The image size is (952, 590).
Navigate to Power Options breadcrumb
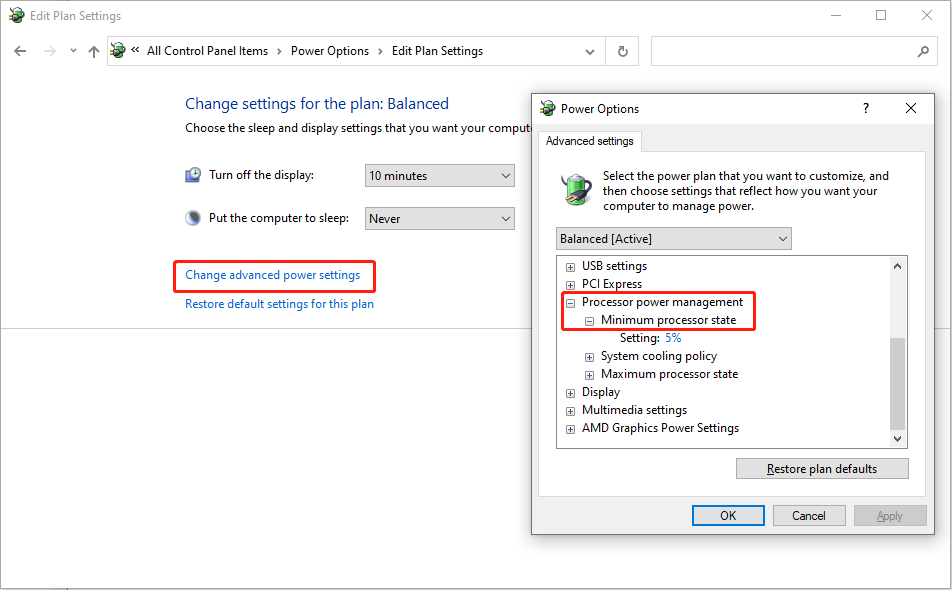pos(330,51)
